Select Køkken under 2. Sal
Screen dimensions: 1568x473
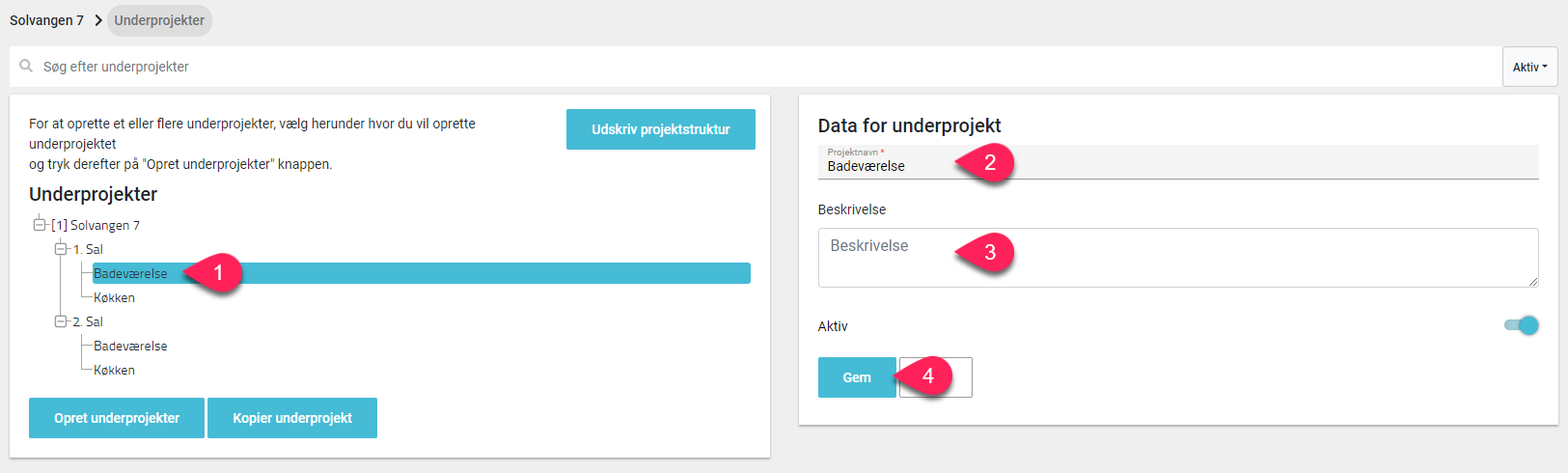pyautogui.click(x=114, y=370)
